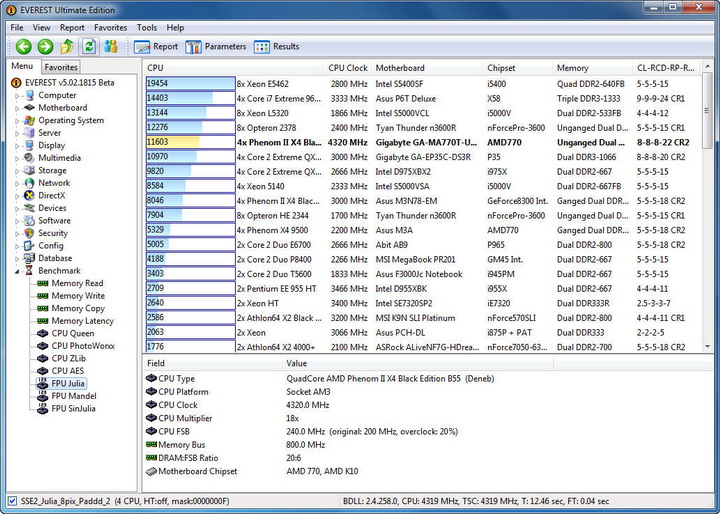Click the Parameters toolbar button
Image resolution: width=720 pixels, height=514 pixels.
click(216, 46)
